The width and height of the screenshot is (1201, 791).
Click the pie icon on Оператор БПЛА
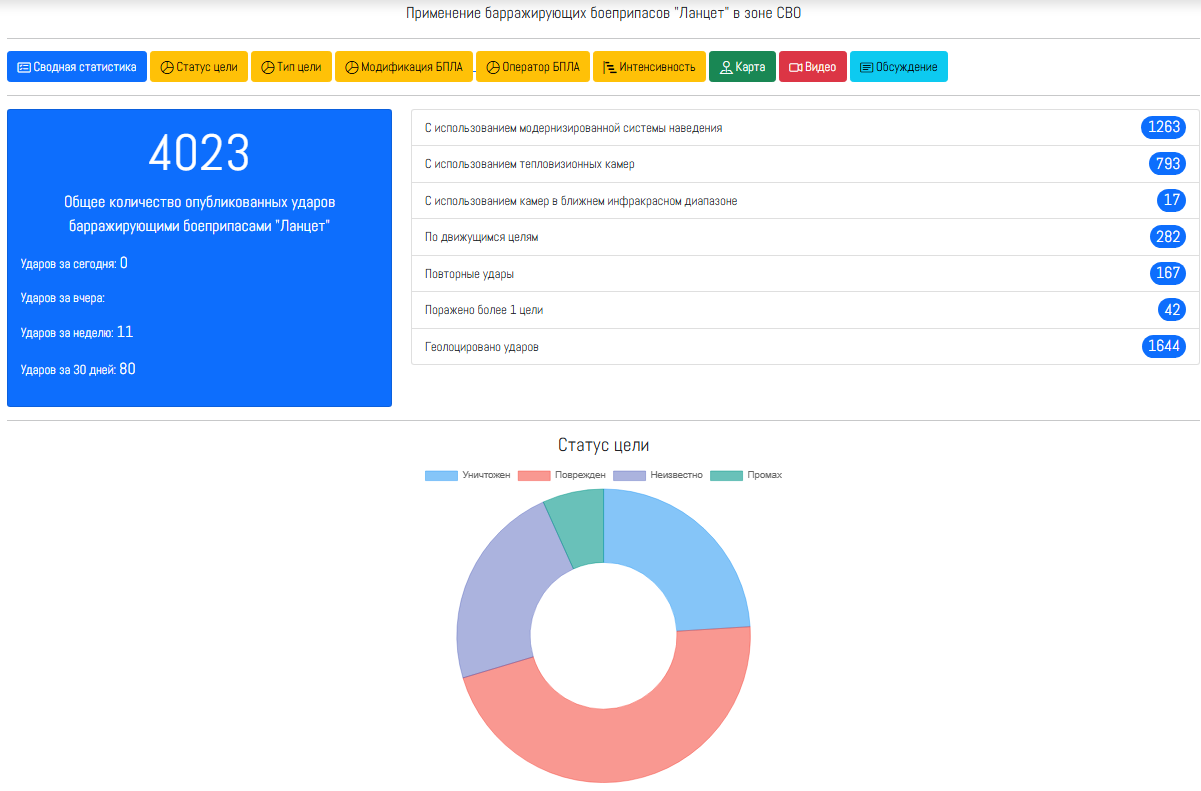point(492,67)
